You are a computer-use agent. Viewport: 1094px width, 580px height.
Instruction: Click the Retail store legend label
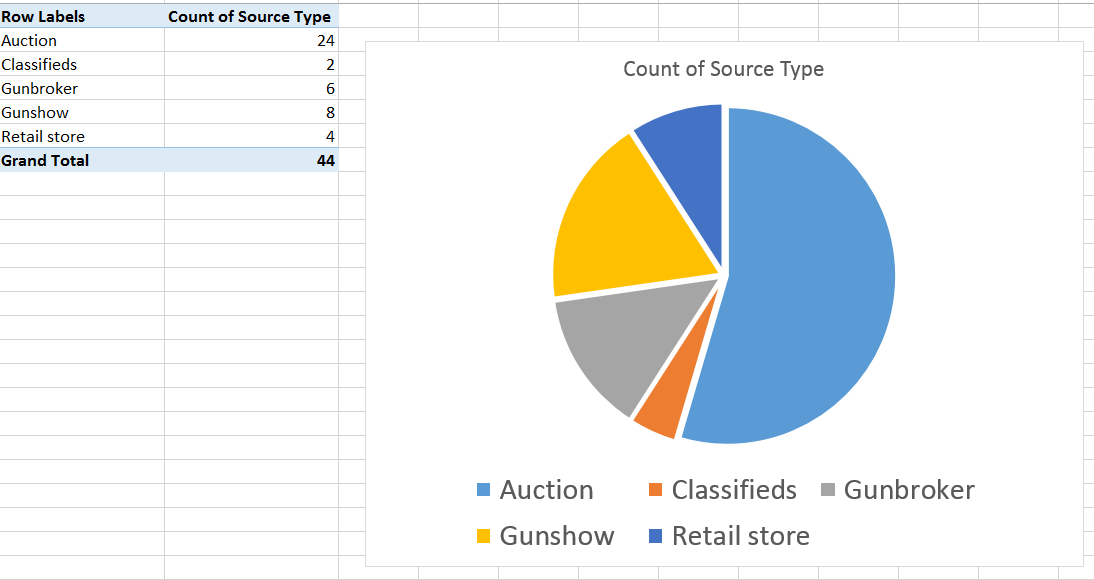740,536
